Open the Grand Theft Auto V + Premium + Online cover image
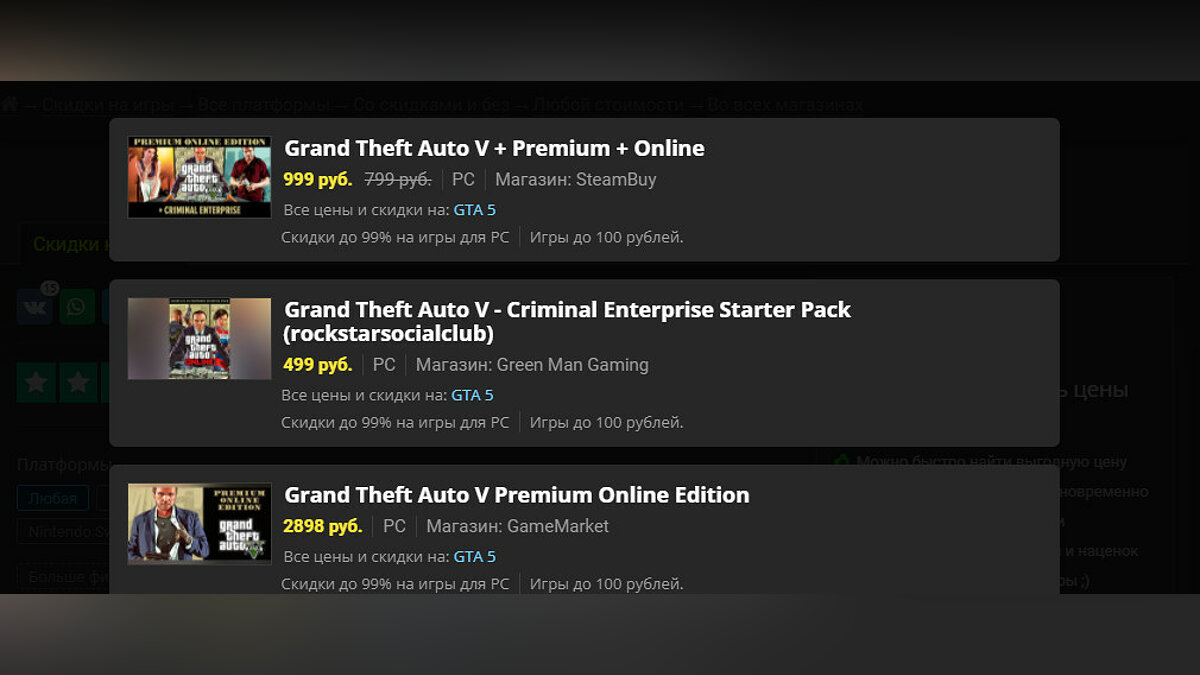The image size is (1200, 675). click(x=199, y=177)
